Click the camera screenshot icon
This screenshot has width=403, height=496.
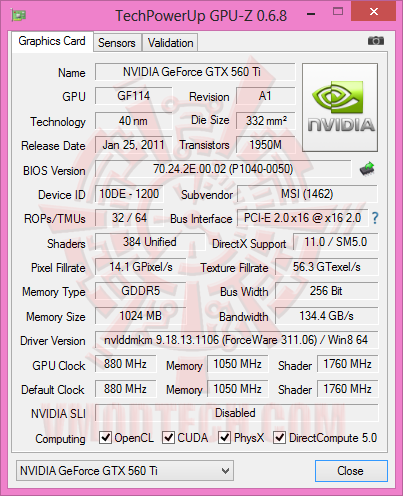tap(376, 41)
